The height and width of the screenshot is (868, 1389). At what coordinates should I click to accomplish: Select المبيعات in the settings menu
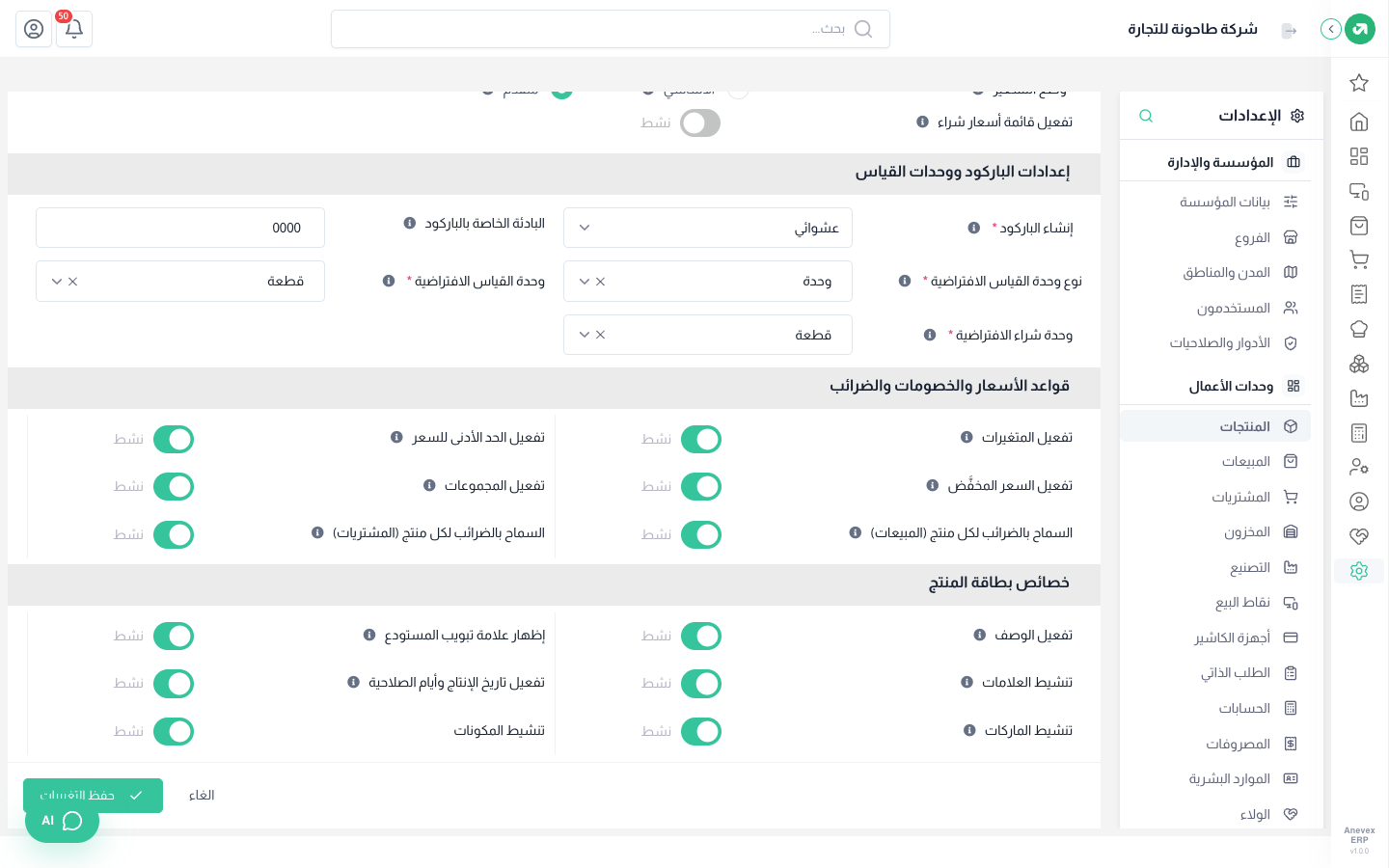[1215, 462]
